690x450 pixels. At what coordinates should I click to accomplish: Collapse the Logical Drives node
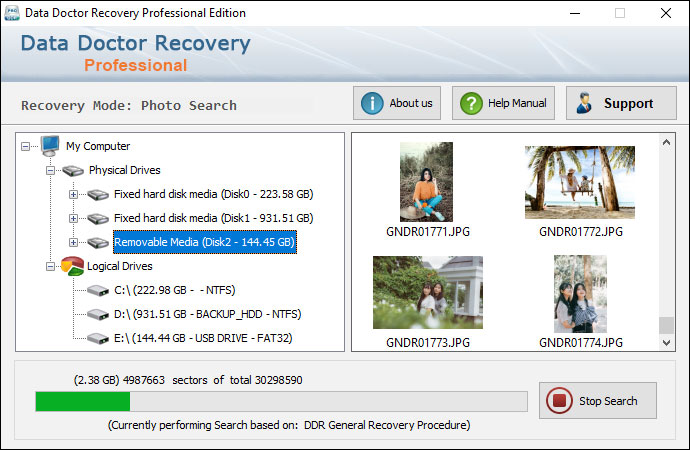(50, 266)
